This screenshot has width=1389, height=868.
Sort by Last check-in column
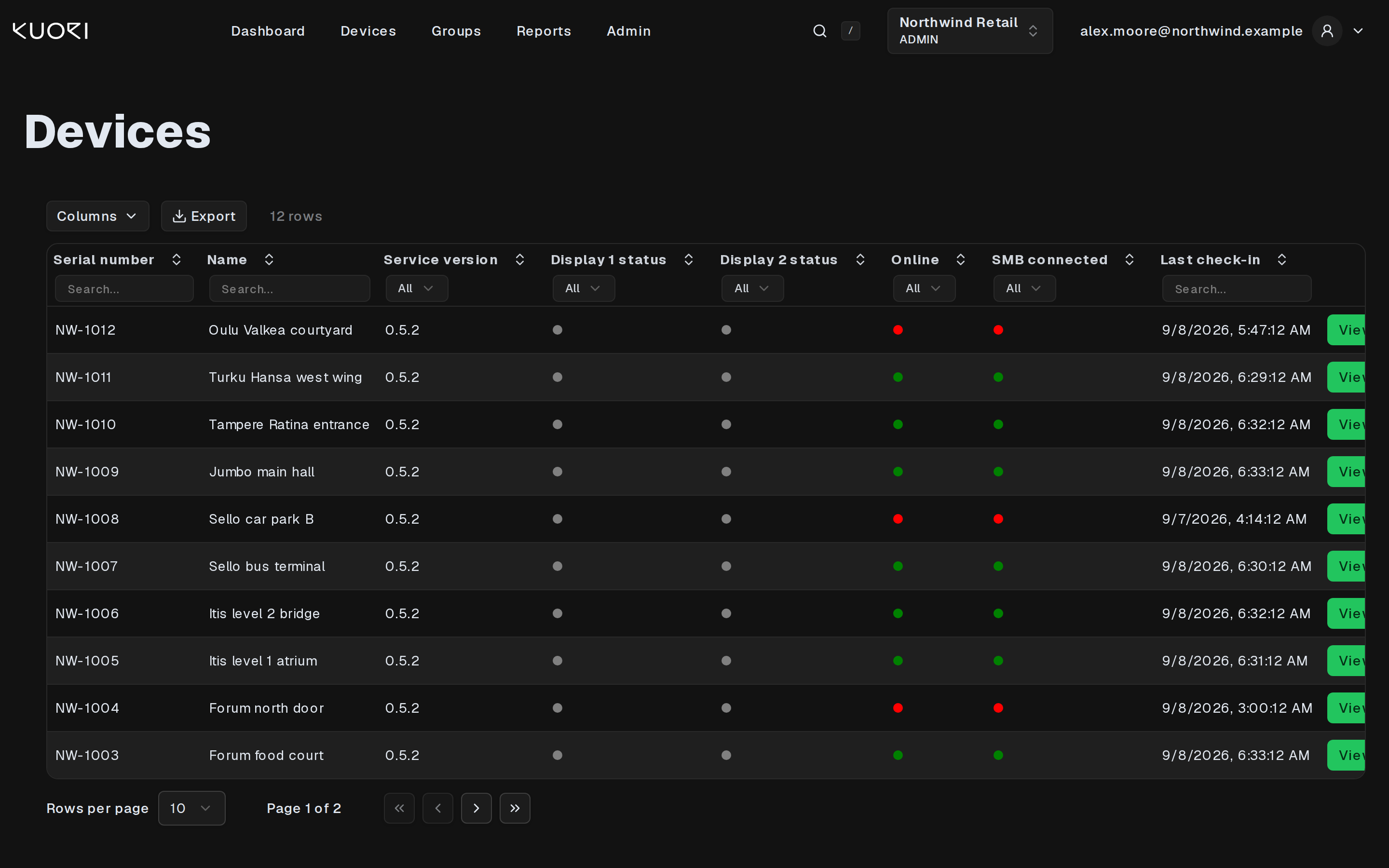pyautogui.click(x=1281, y=259)
